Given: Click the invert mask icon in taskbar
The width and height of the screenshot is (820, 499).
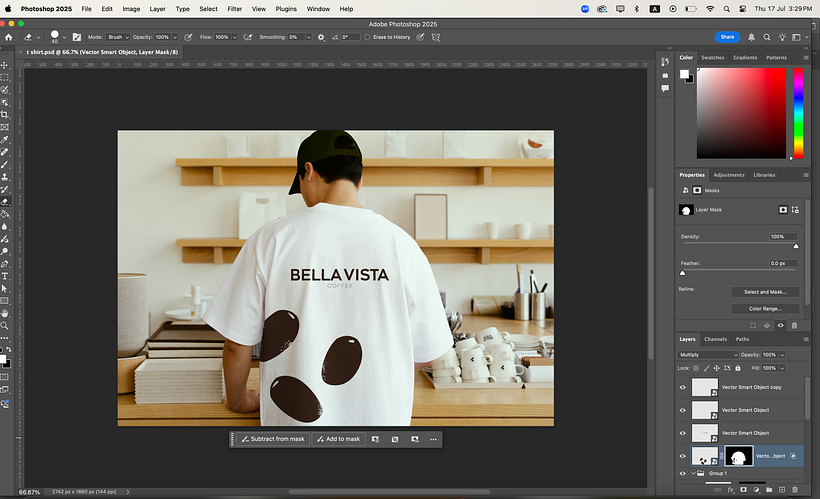Looking at the screenshot, I should point(395,439).
